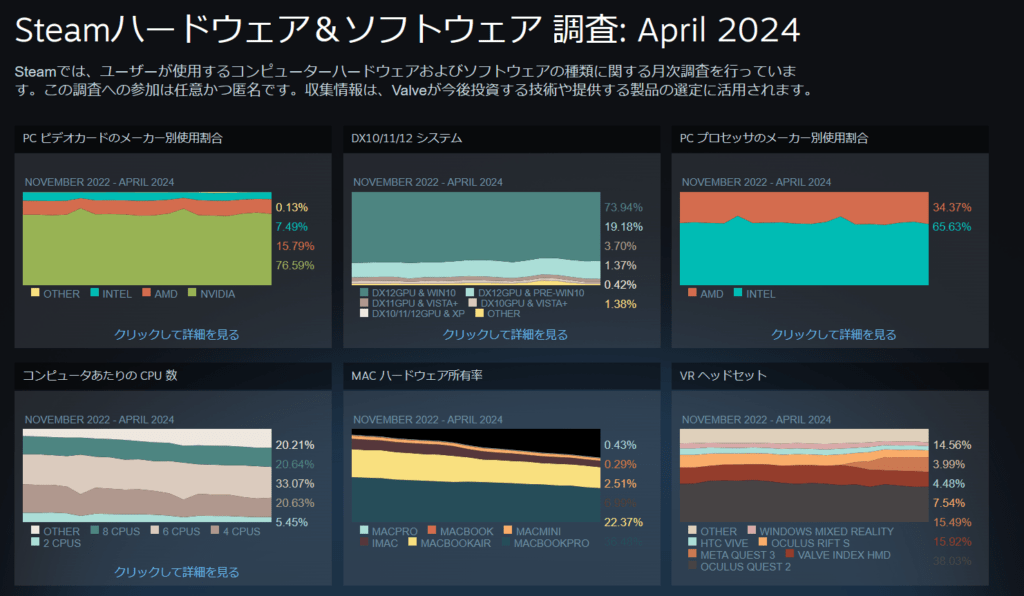Click the META QUEST 3 legend swatch
Viewport: 1024px width, 596px height.
(x=692, y=554)
